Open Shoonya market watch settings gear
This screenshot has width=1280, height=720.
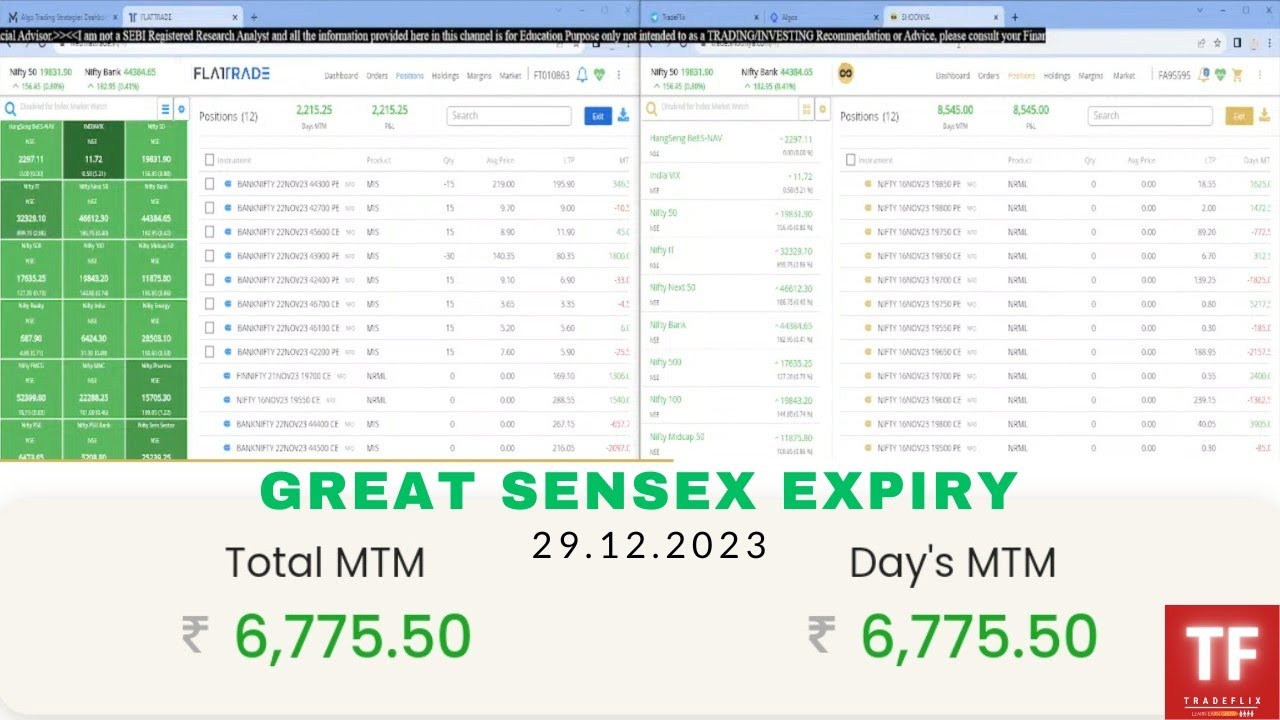[x=823, y=109]
